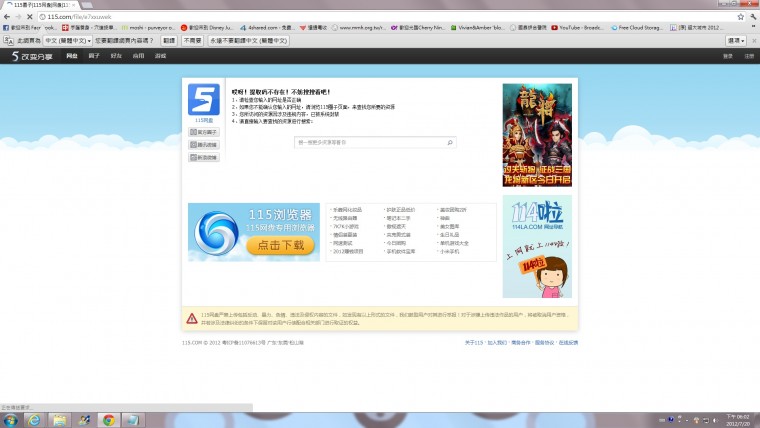Open the 加入我们 footer link
This screenshot has width=760, height=428.
(497, 343)
